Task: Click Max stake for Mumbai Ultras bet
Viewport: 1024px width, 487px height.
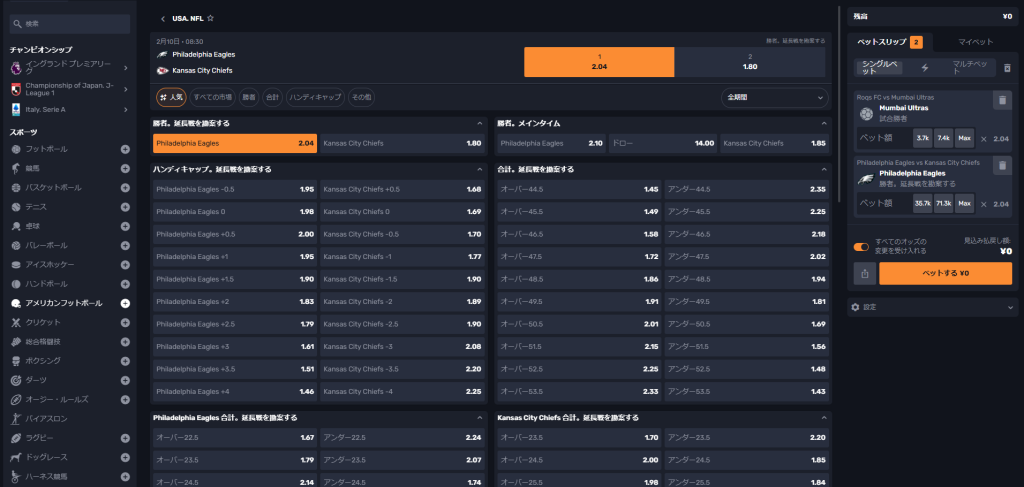Action: 964,138
